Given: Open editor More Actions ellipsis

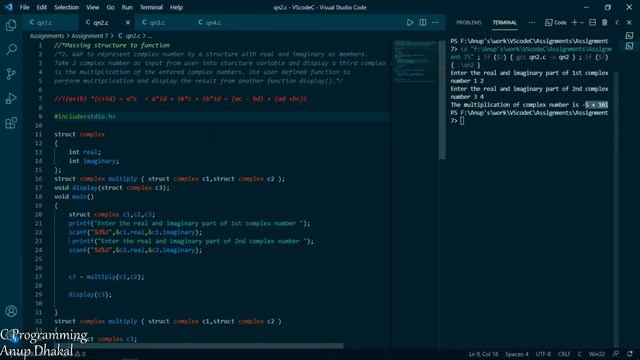Looking at the screenshot, I should (435, 22).
